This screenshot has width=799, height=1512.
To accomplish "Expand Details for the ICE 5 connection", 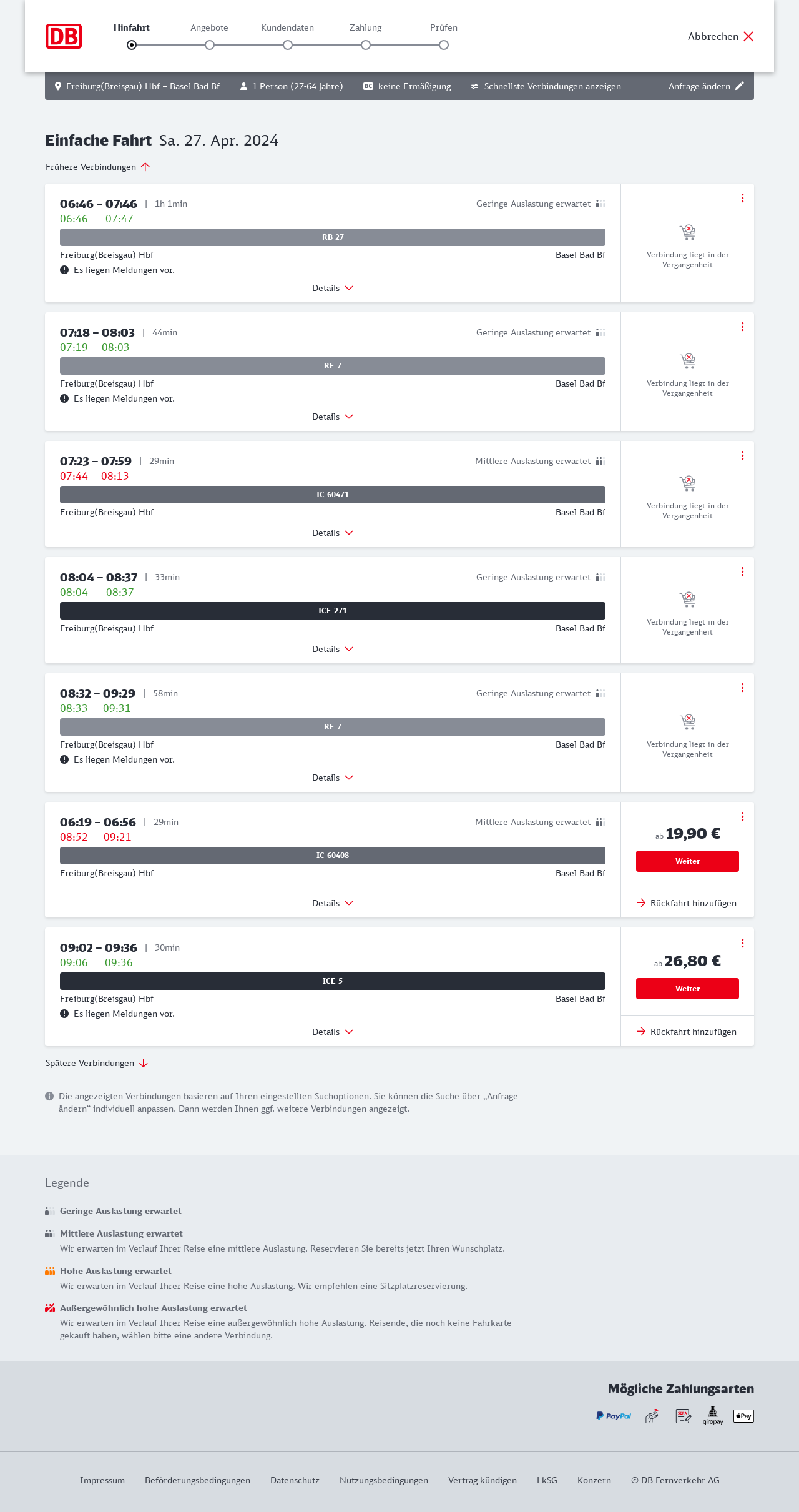I will (x=333, y=1032).
